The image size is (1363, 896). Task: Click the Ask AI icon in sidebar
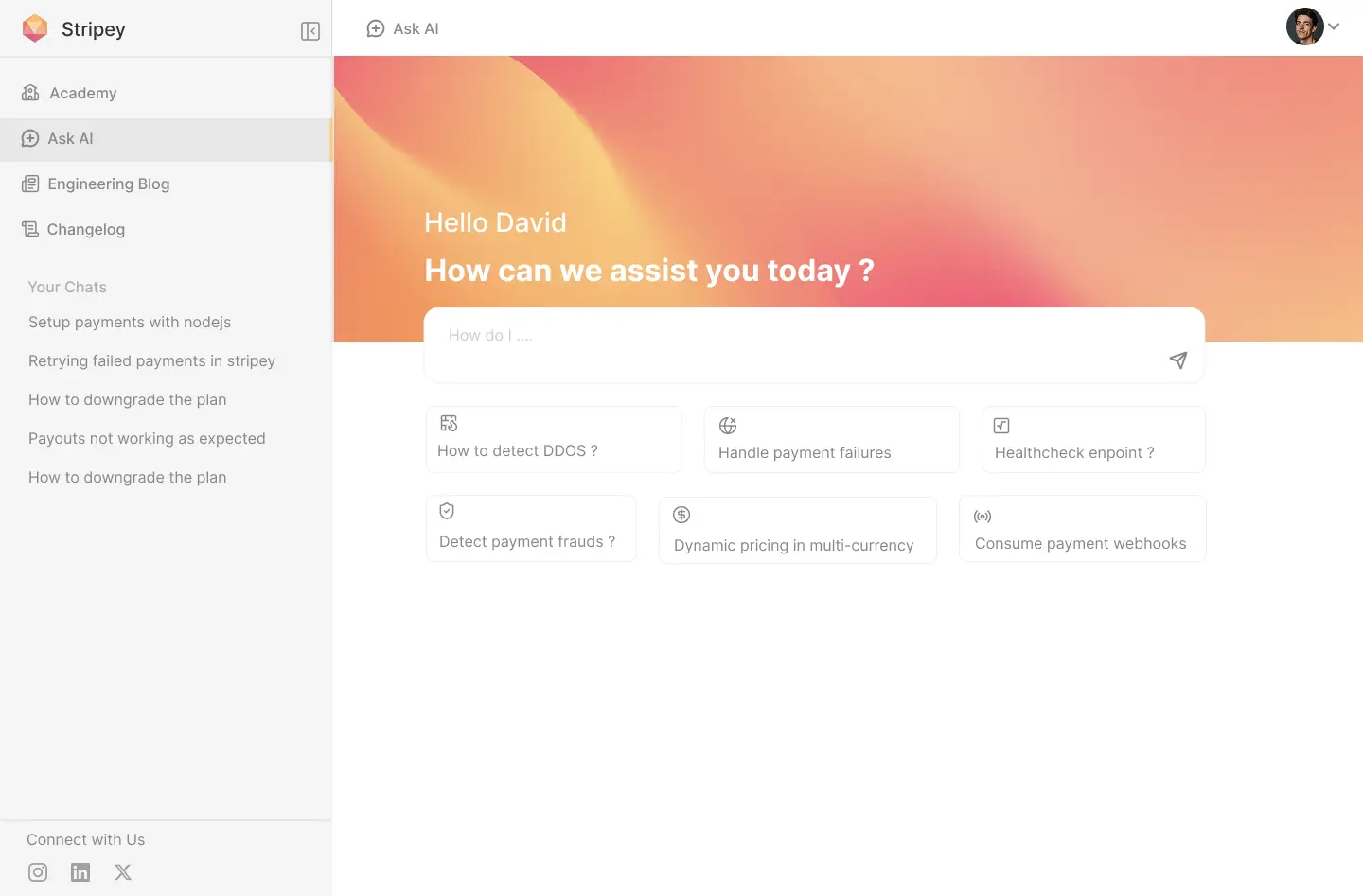pos(30,138)
